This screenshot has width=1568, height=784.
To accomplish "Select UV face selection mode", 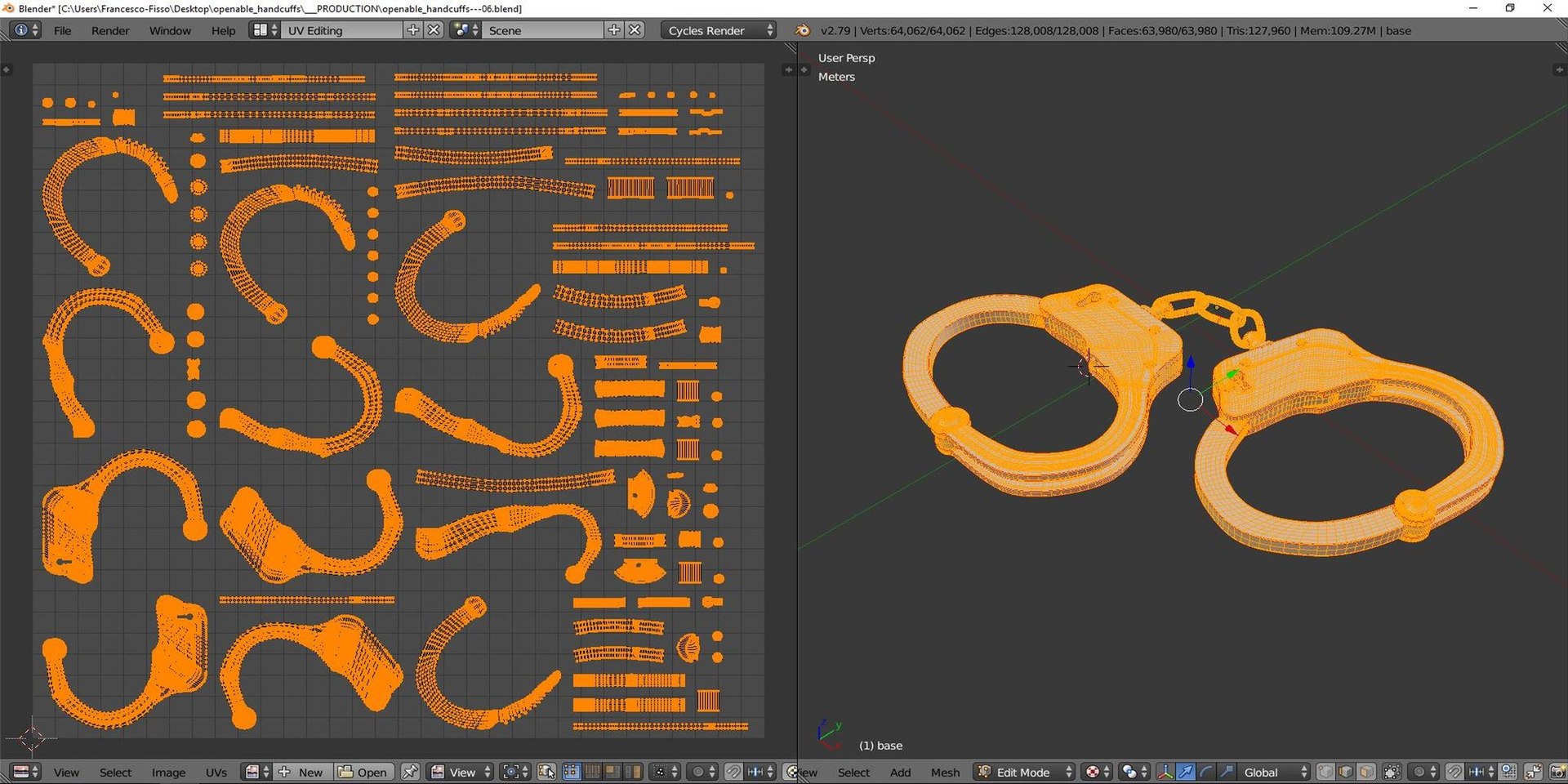I will [x=612, y=772].
